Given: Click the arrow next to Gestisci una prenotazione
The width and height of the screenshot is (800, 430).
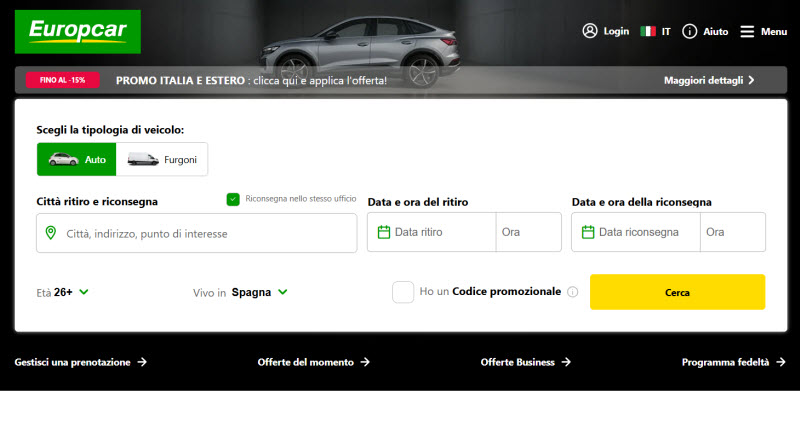Looking at the screenshot, I should point(142,362).
